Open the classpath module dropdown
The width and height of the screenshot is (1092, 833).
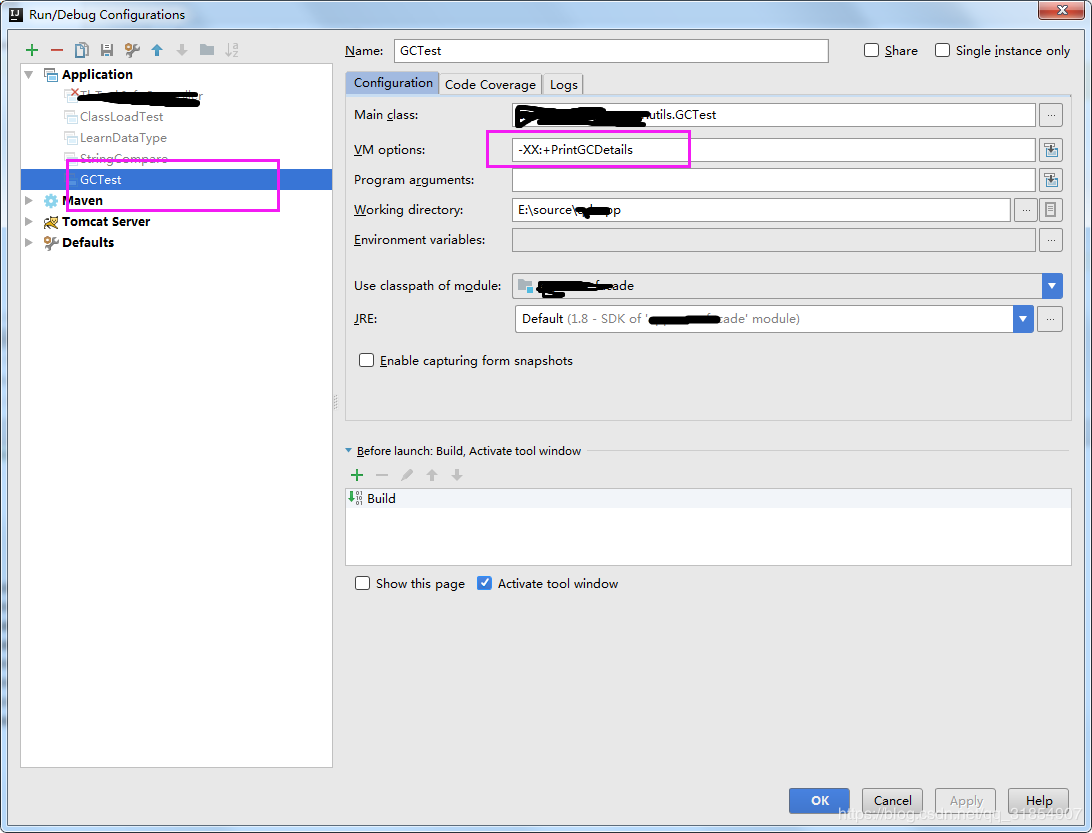pos(1051,285)
